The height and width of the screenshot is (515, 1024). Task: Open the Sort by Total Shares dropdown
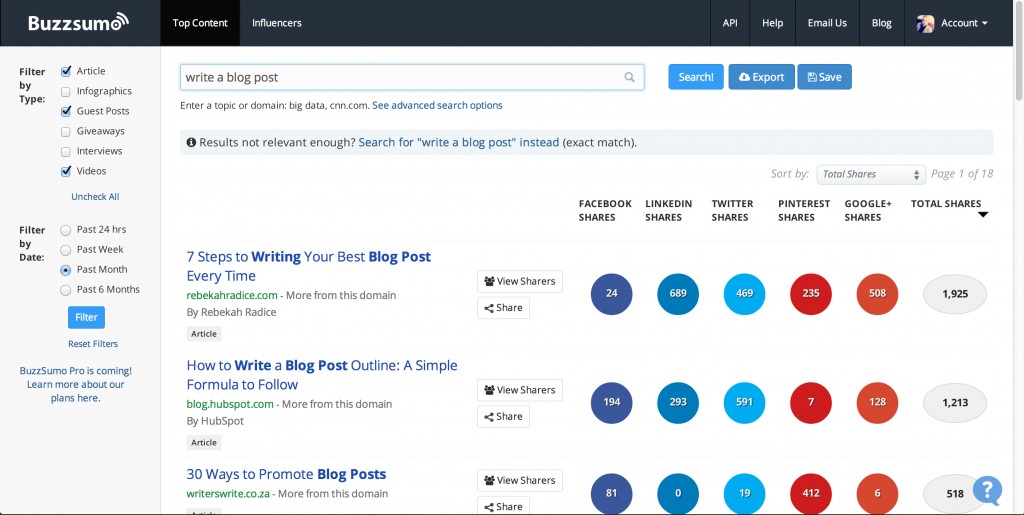tap(871, 174)
